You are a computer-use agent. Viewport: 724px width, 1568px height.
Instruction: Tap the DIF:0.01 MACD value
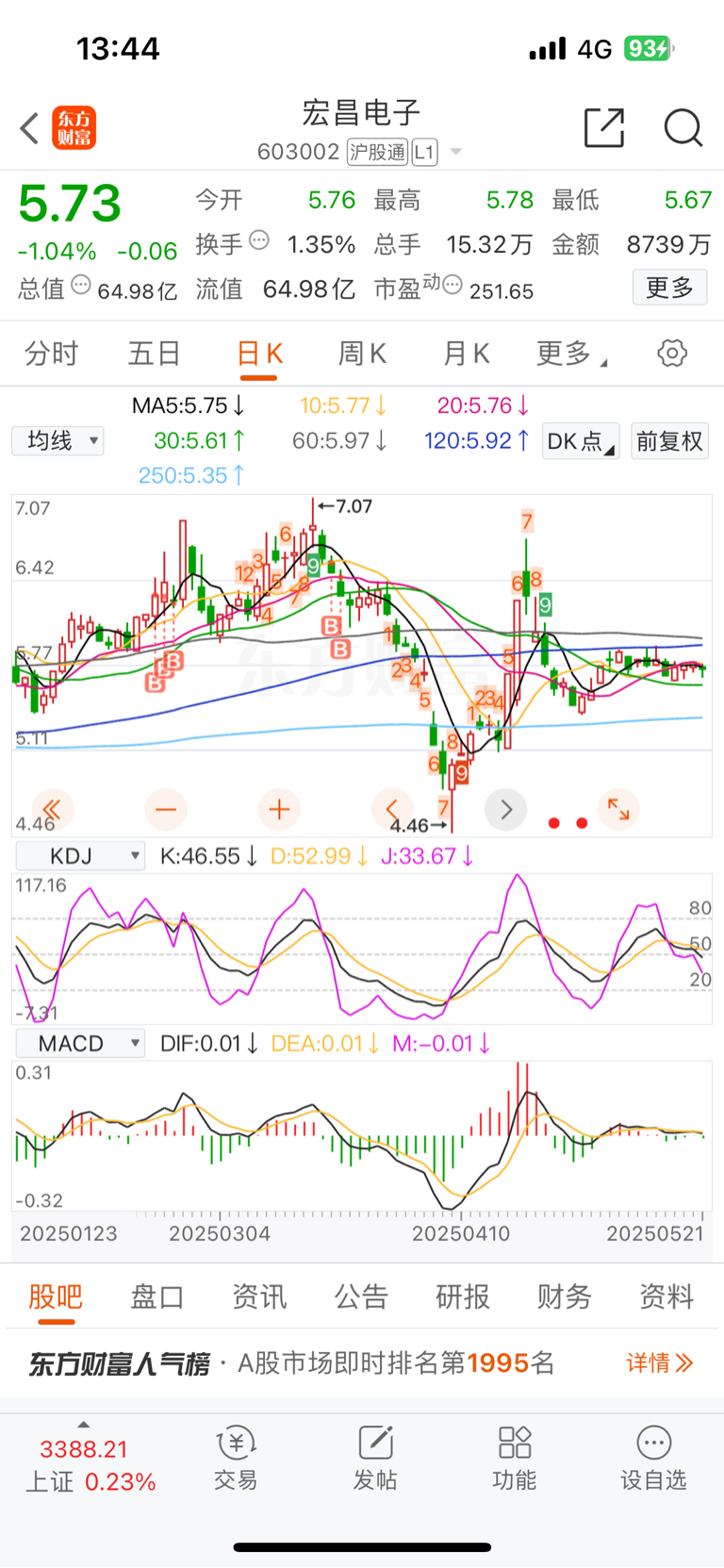tap(208, 1044)
